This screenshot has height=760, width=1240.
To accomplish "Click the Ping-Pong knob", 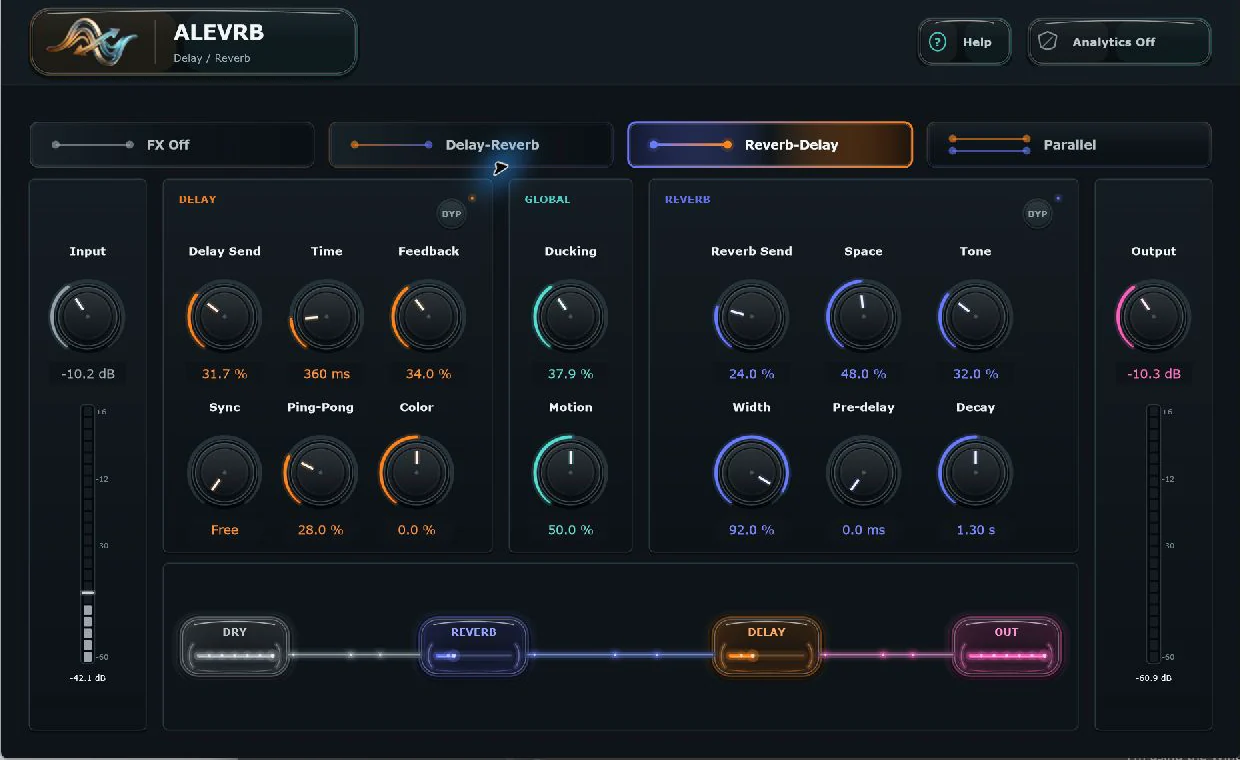I will (x=320, y=473).
